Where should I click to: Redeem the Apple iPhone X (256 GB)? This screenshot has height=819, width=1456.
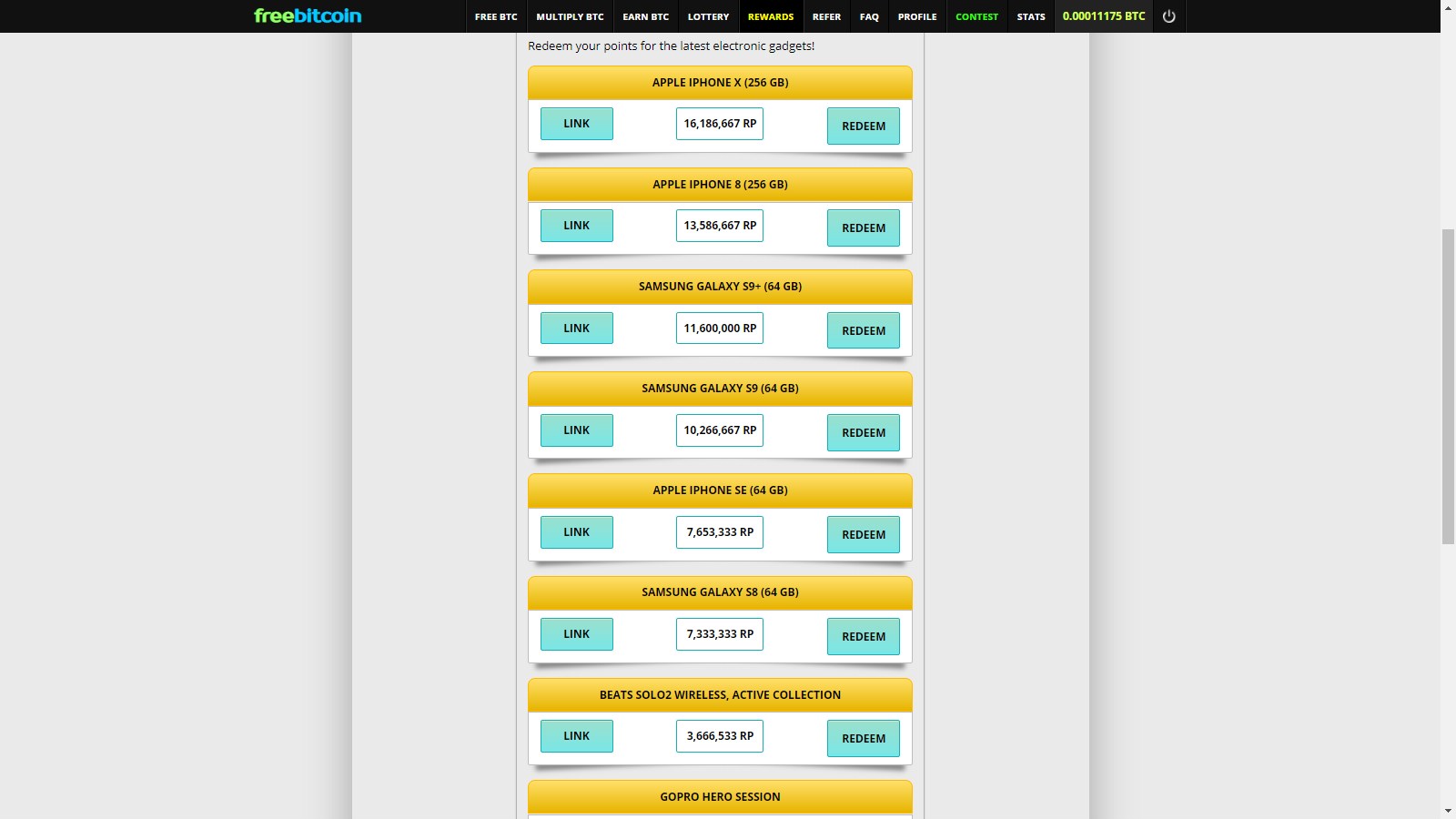[864, 126]
